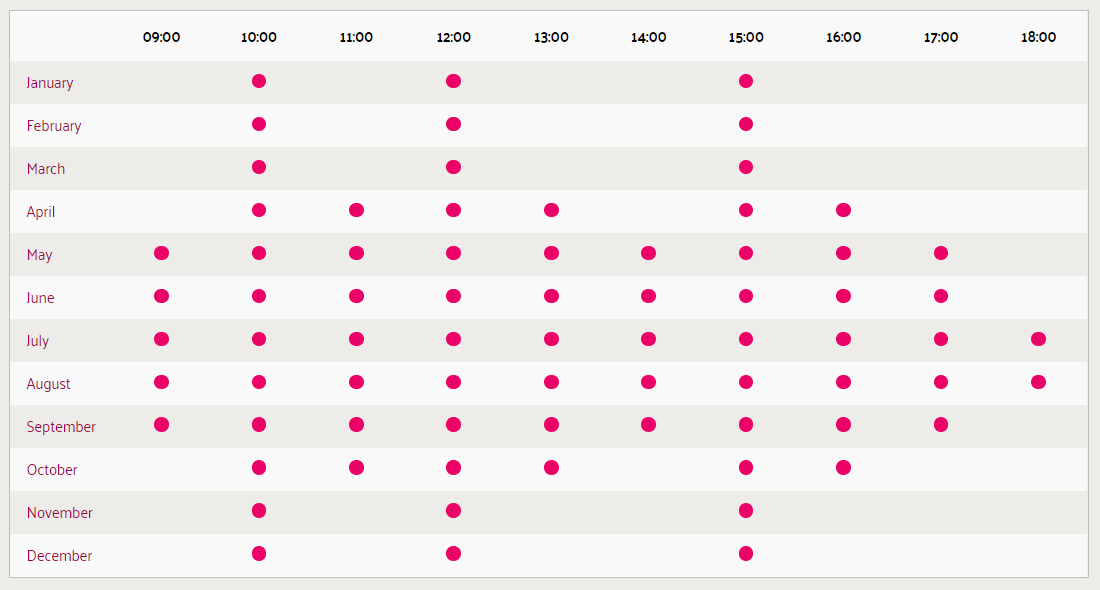Image resolution: width=1100 pixels, height=590 pixels.
Task: Click the November 12:00 dot
Action: click(x=454, y=511)
